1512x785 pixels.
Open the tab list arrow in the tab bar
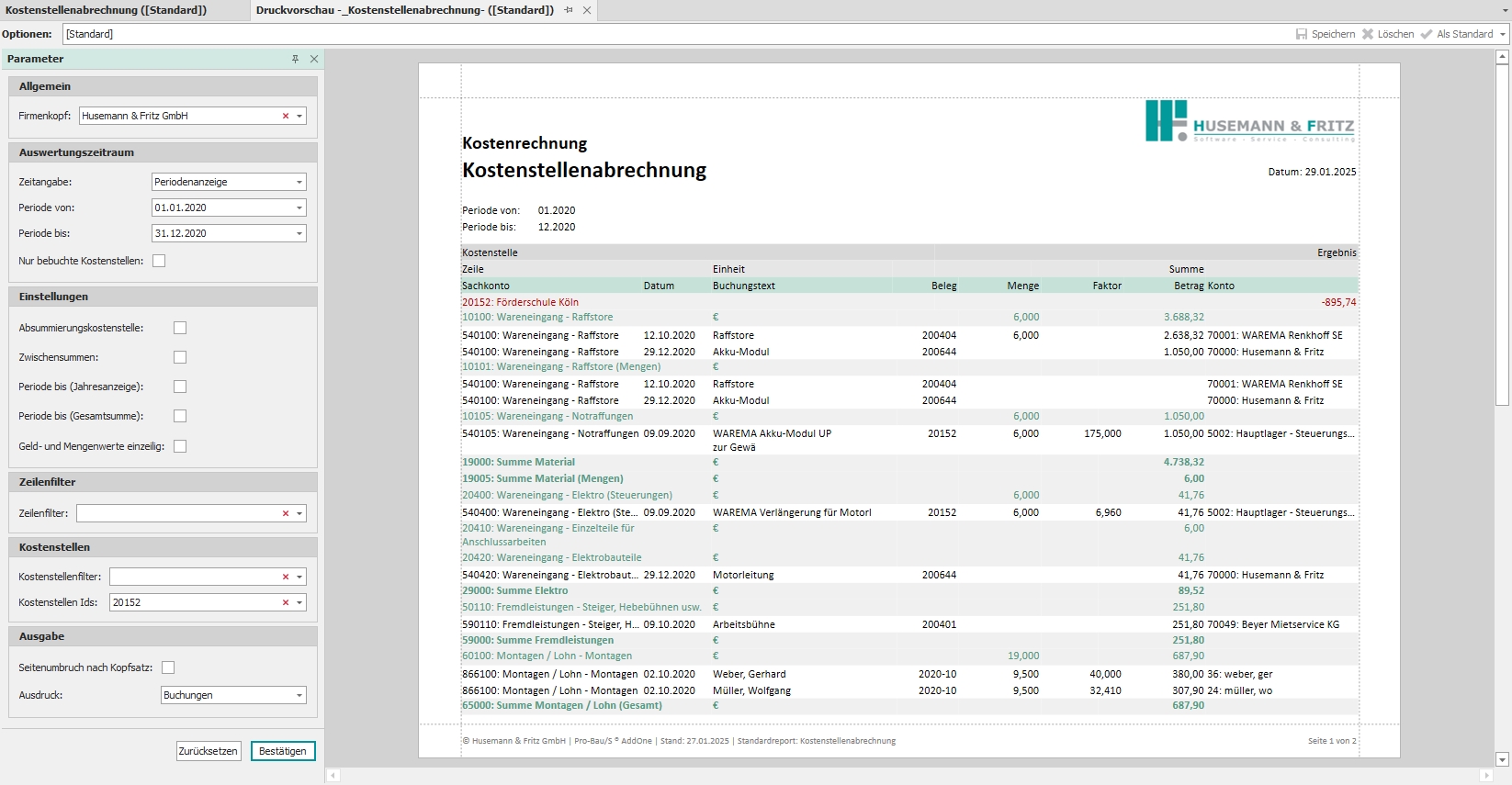coord(1503,11)
